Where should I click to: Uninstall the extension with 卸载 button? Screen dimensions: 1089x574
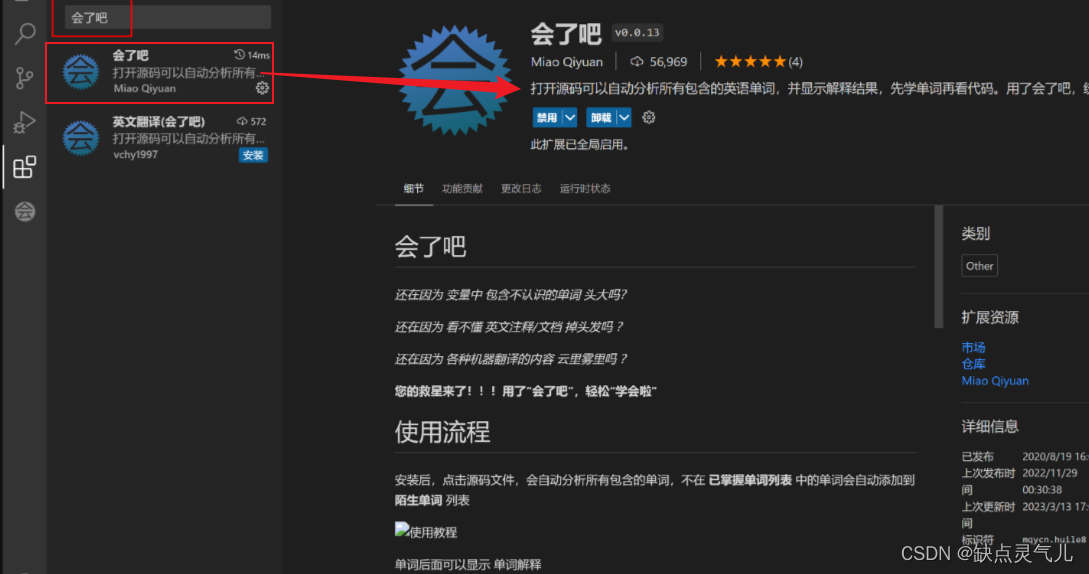point(601,117)
